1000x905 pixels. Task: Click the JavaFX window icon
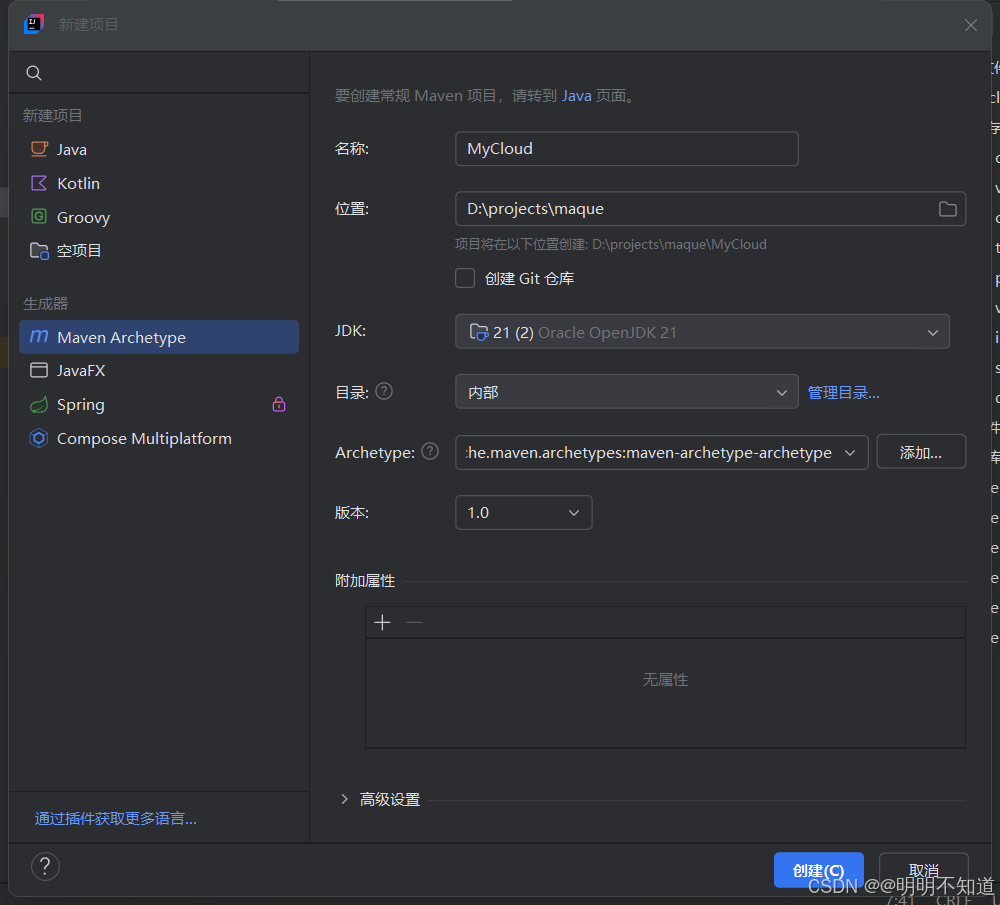(x=39, y=370)
